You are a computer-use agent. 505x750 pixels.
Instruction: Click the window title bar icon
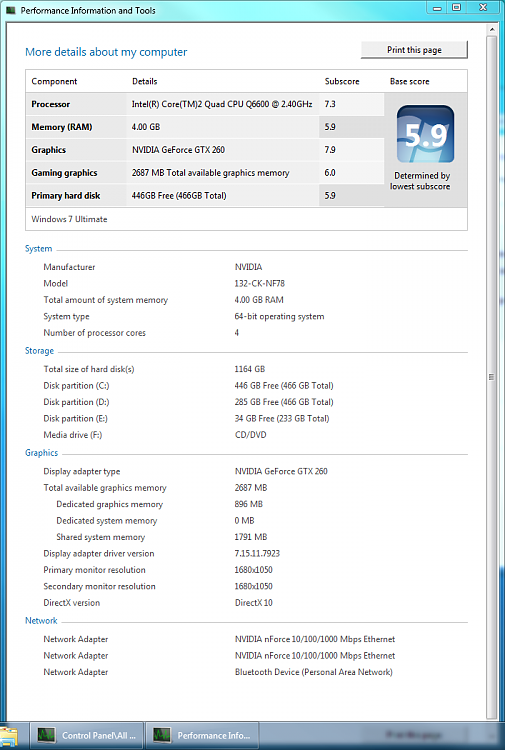pos(11,10)
